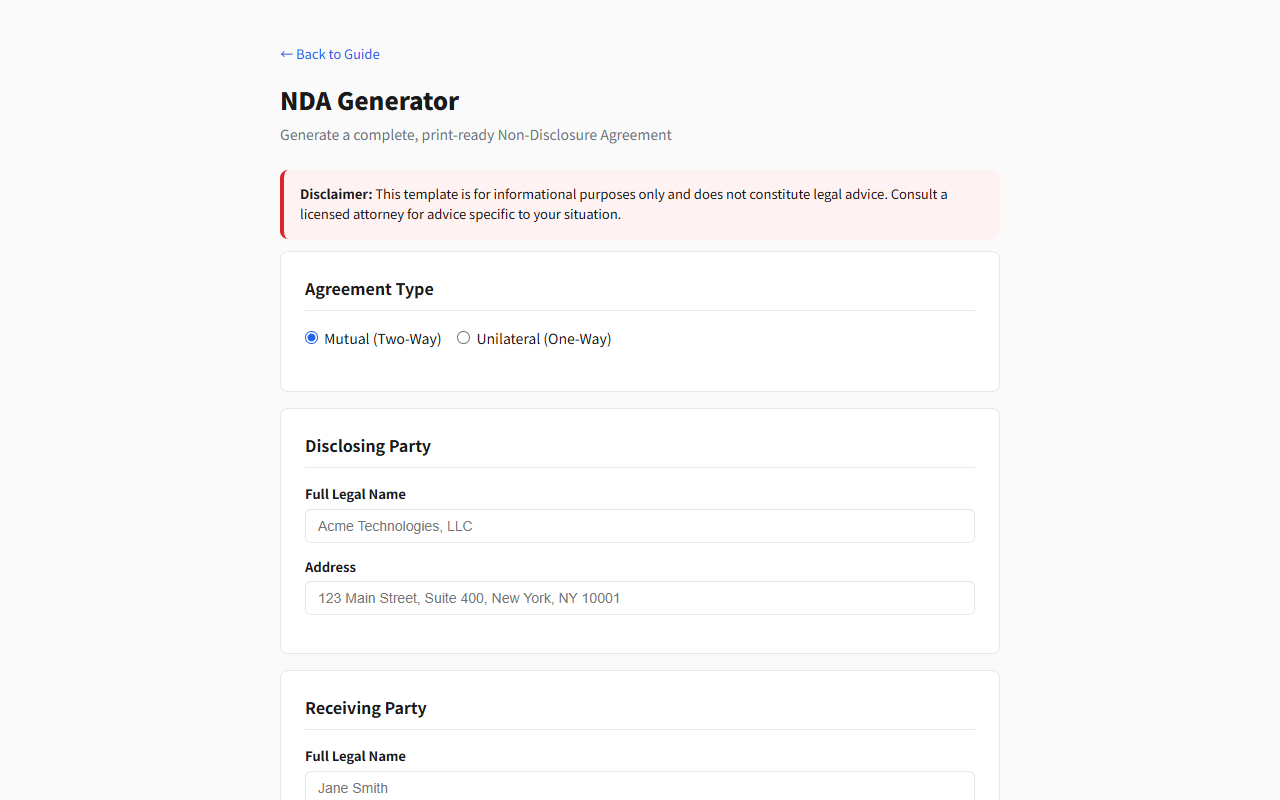The width and height of the screenshot is (1280, 800).
Task: Click the 'Full Legal Name' label under Disclosing Party
Action: (x=355, y=494)
